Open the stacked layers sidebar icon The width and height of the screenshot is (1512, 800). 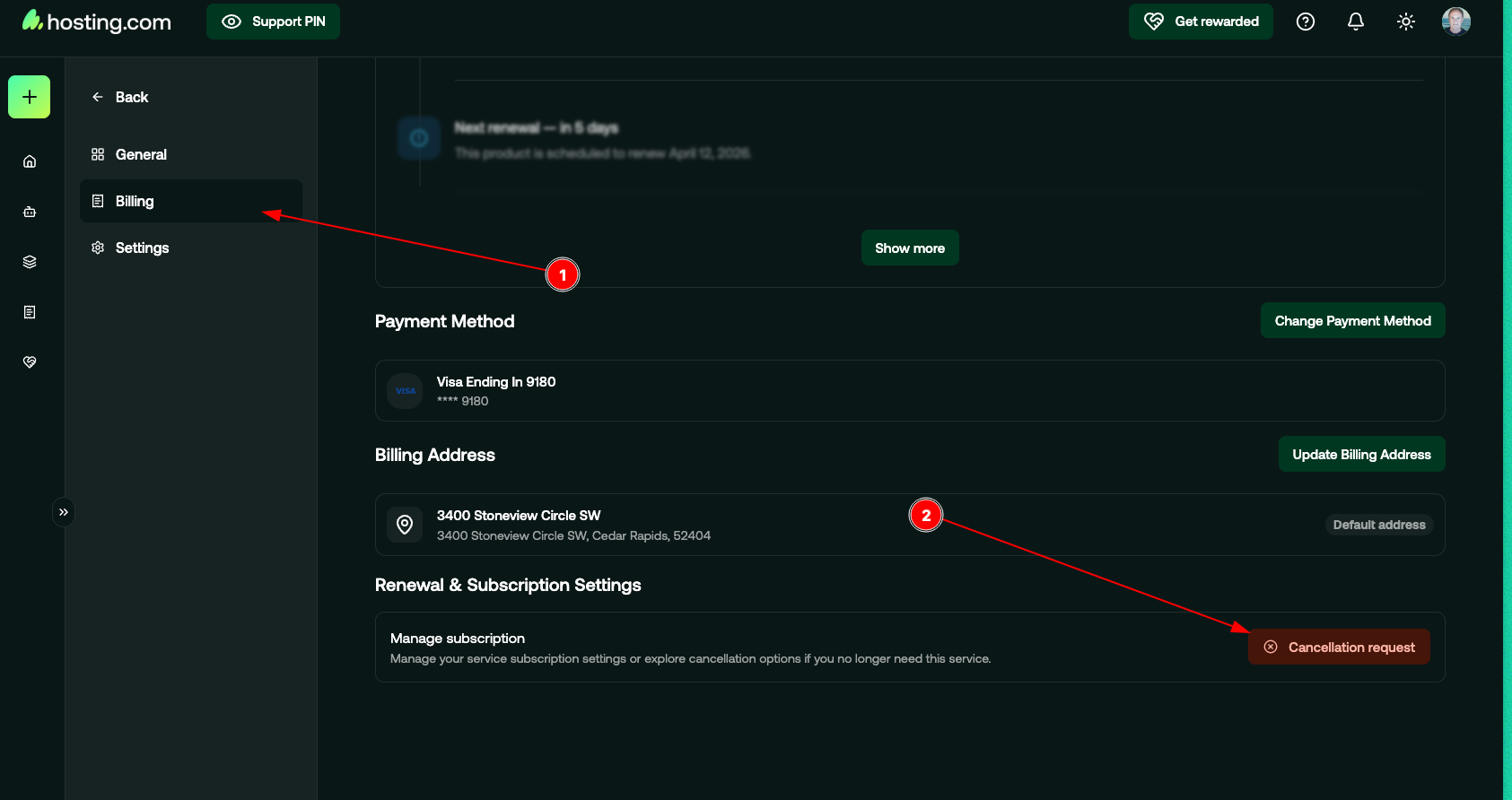coord(30,262)
